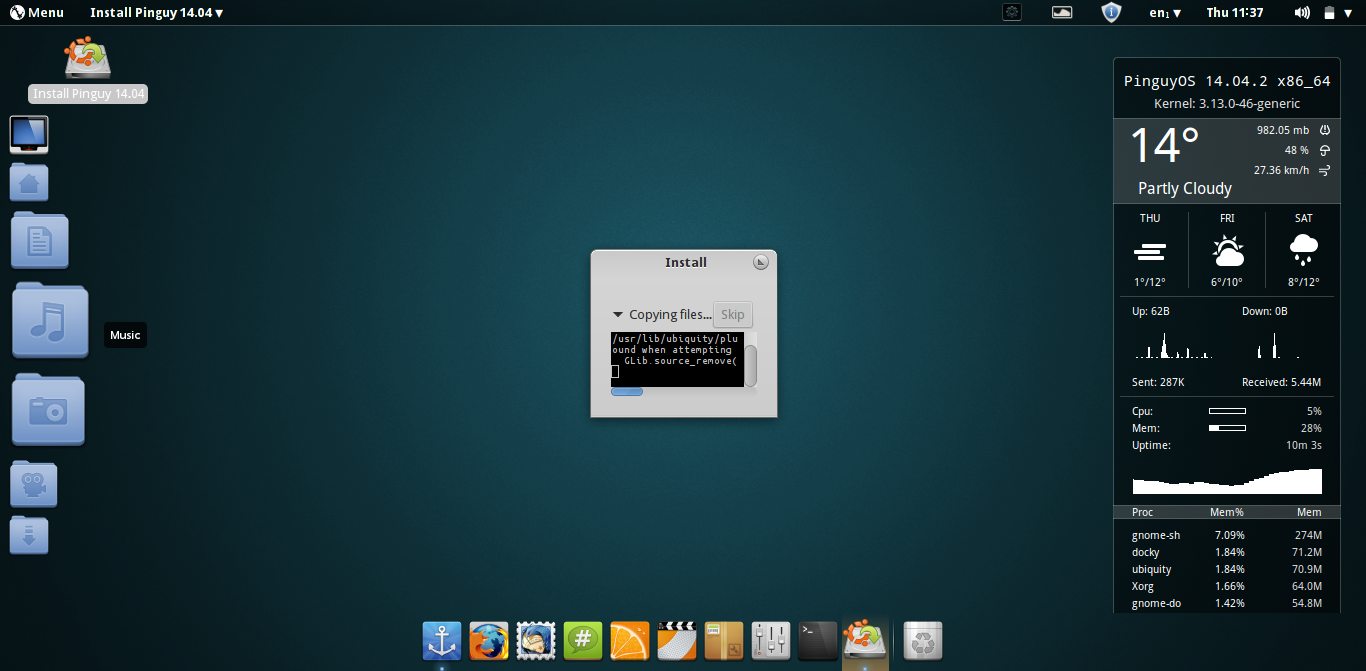Image resolution: width=1366 pixels, height=671 pixels.
Task: Click the blue shield info indicator
Action: [x=1111, y=12]
